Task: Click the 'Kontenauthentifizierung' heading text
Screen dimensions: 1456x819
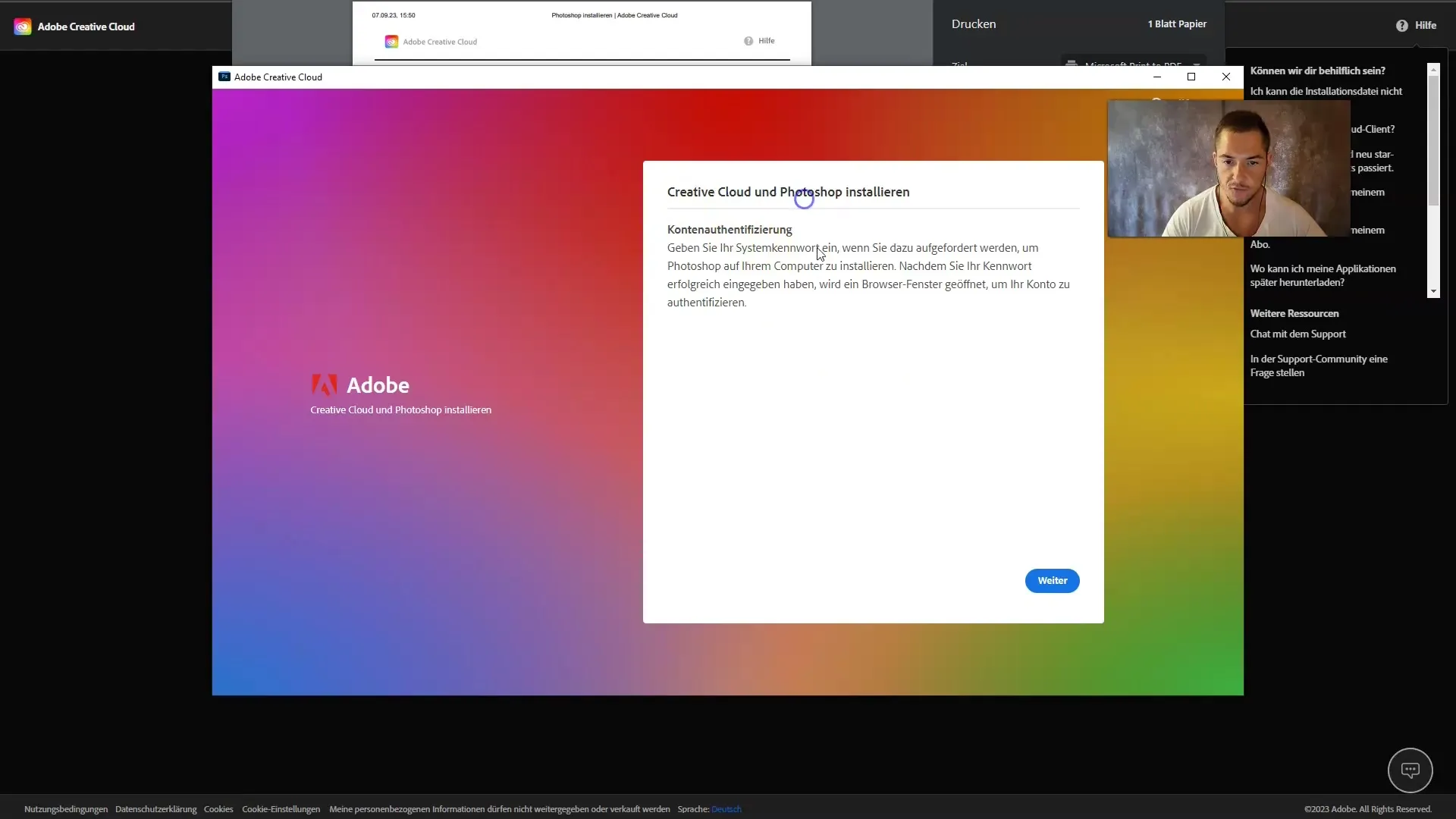Action: coord(729,230)
